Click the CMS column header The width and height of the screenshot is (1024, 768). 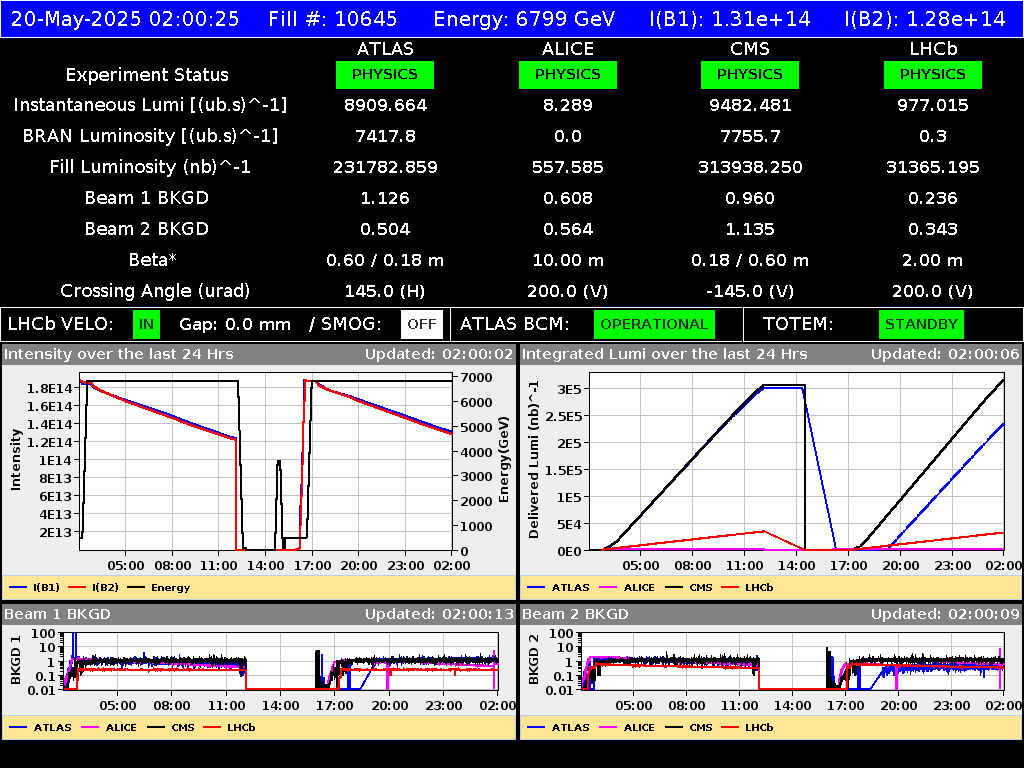tap(750, 49)
